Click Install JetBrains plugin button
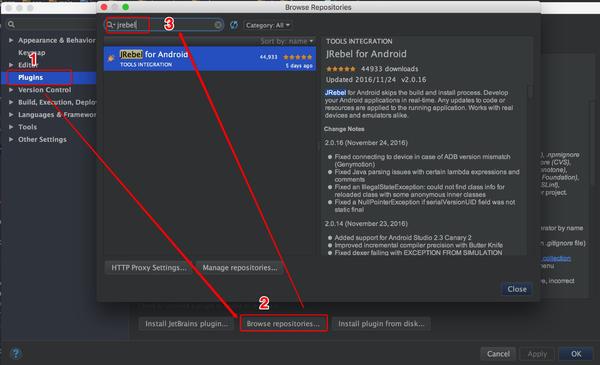Screen dimensions: 600x365 pos(186,324)
